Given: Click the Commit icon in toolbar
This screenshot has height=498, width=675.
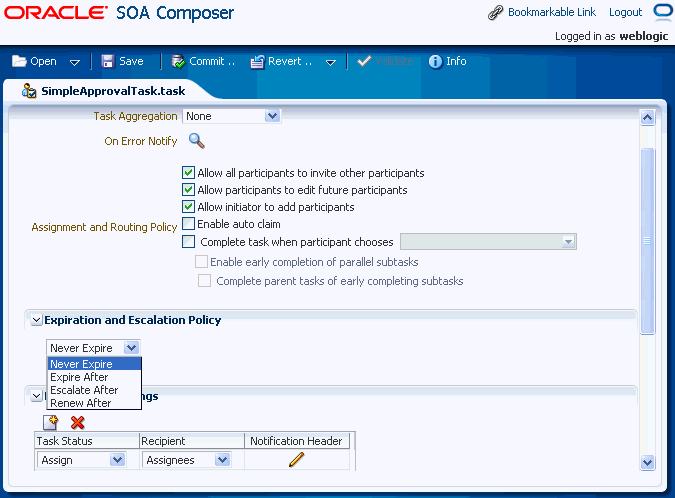Looking at the screenshot, I should click(178, 62).
